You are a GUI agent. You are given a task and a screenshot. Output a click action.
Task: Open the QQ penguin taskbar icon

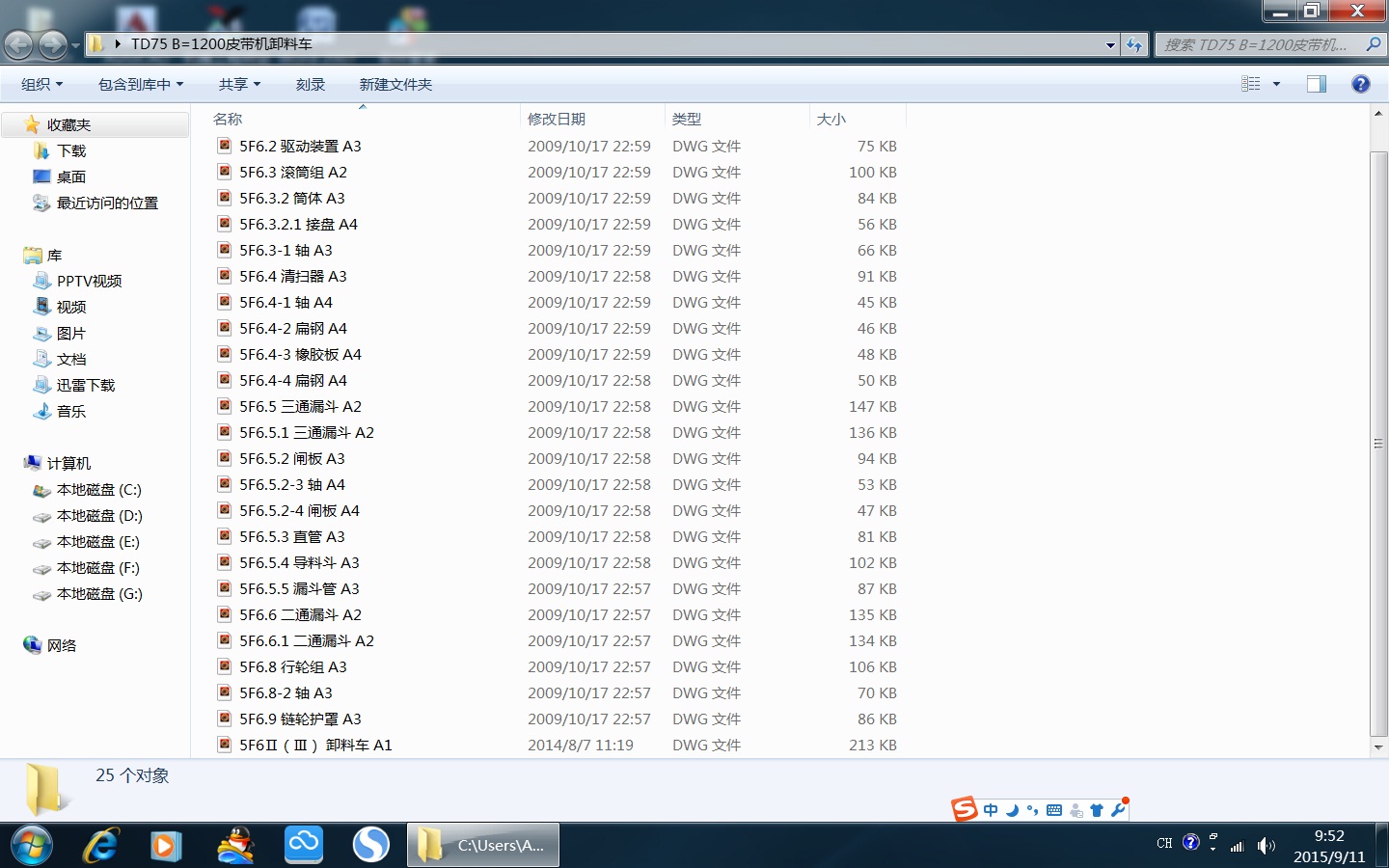point(235,846)
